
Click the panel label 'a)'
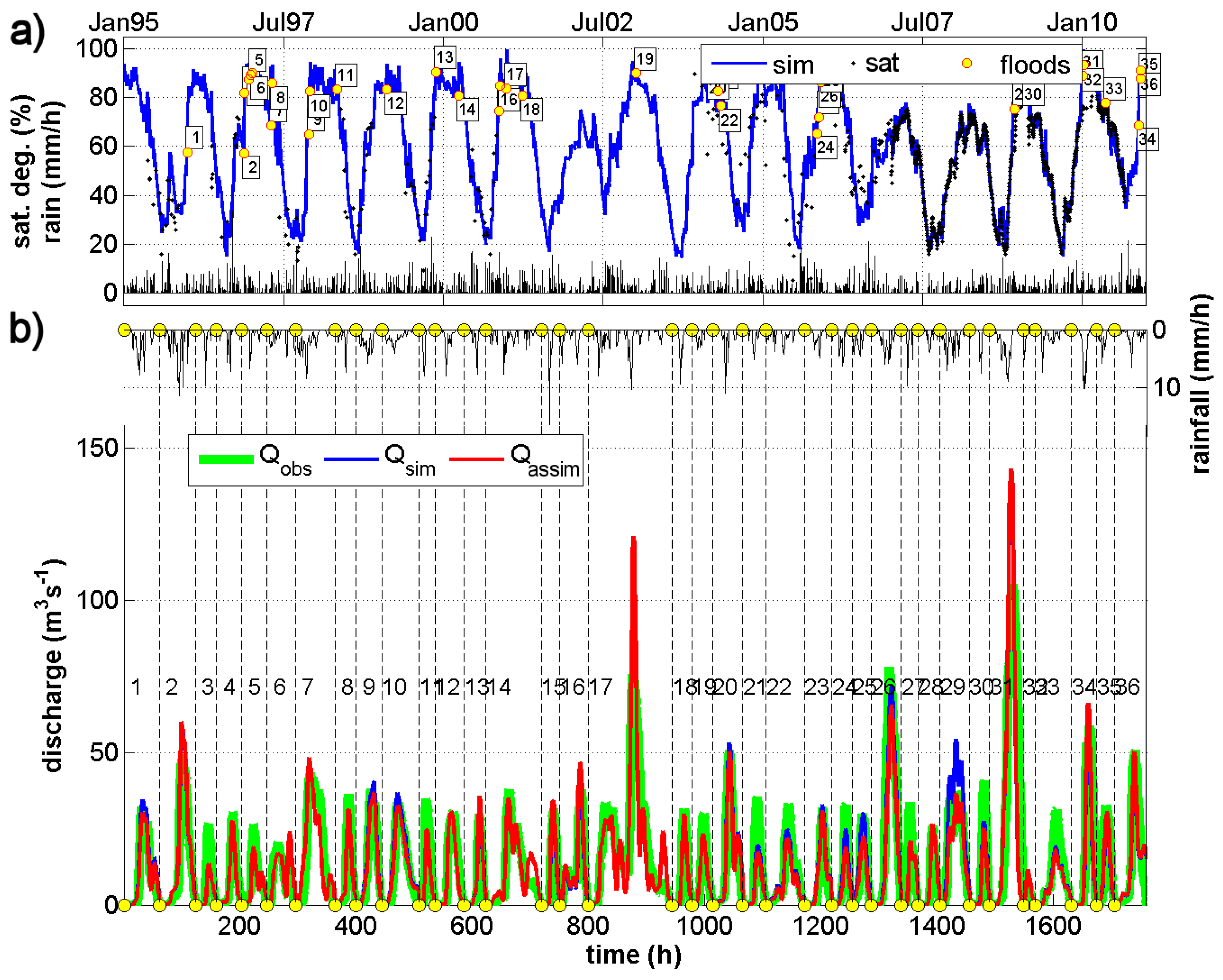[27, 32]
